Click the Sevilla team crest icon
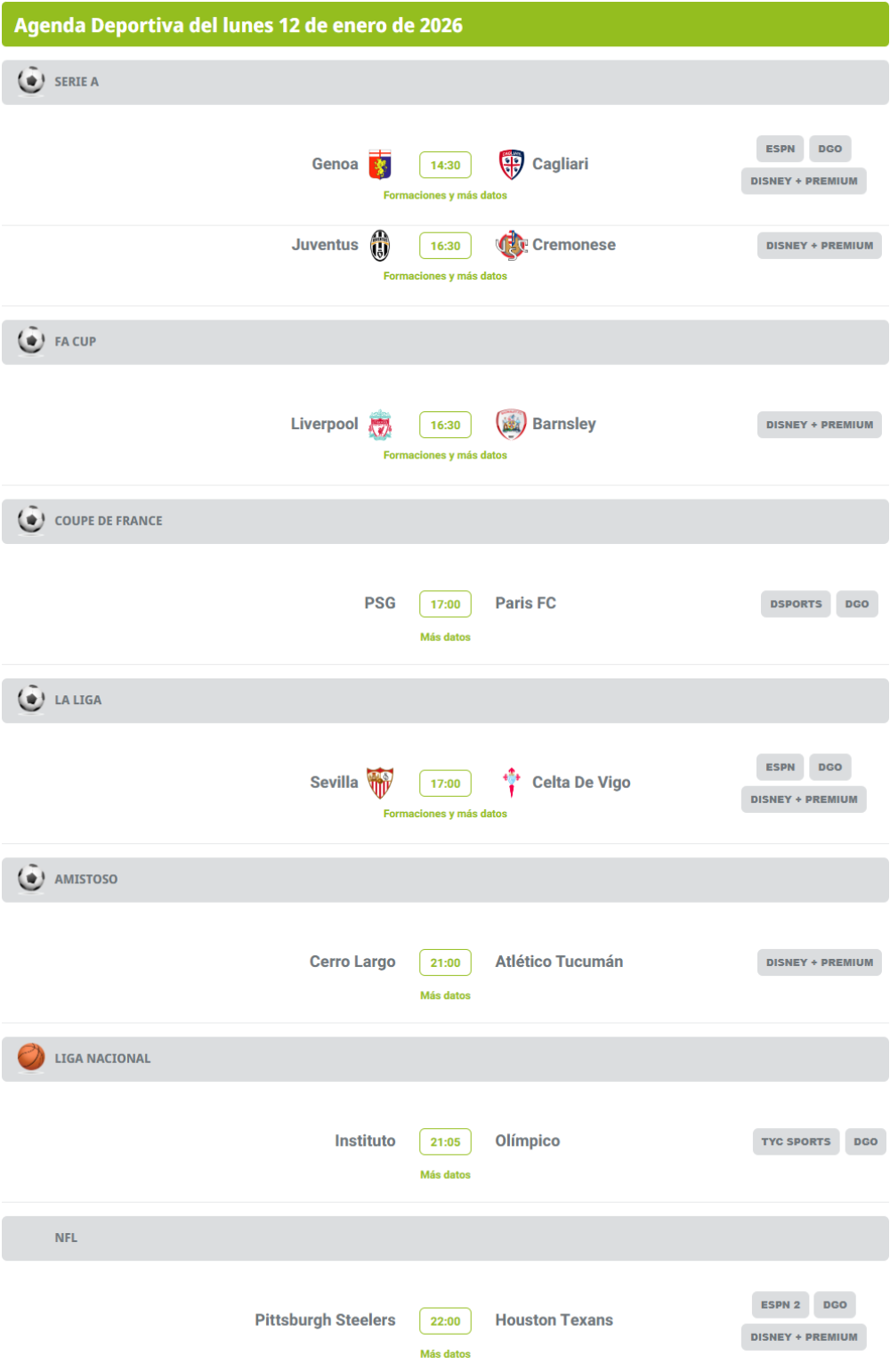890x1372 pixels. coord(380,783)
